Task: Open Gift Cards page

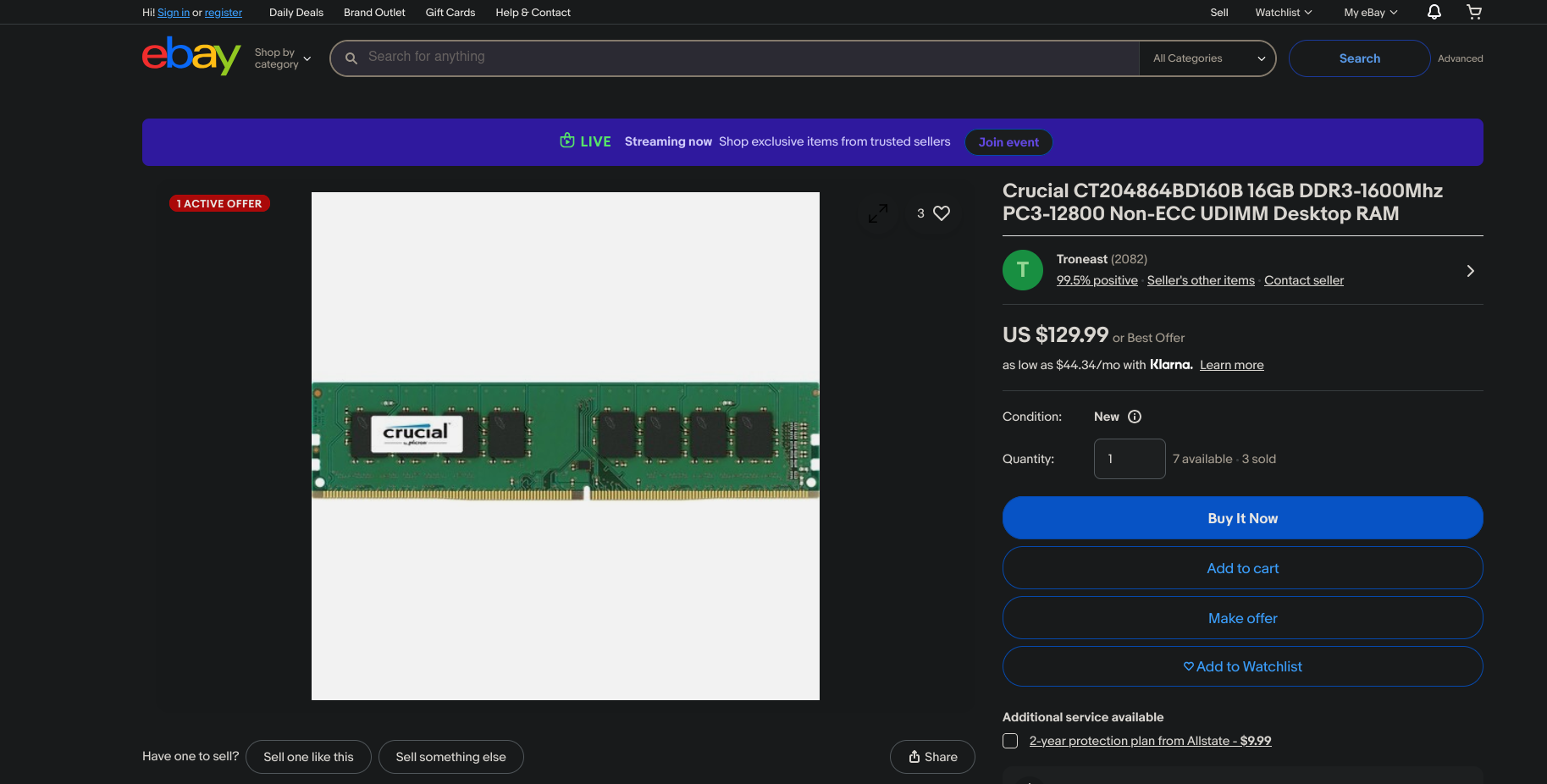Action: (450, 13)
